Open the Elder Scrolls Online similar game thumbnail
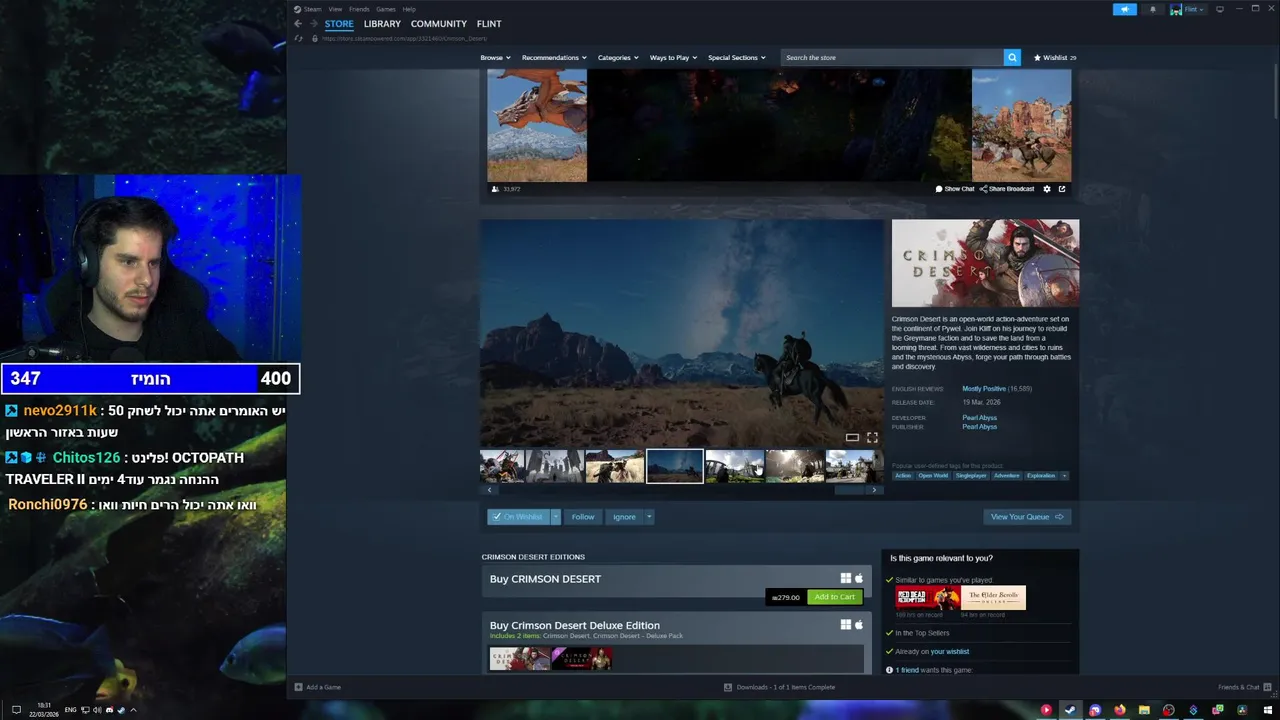1280x720 pixels. 993,598
